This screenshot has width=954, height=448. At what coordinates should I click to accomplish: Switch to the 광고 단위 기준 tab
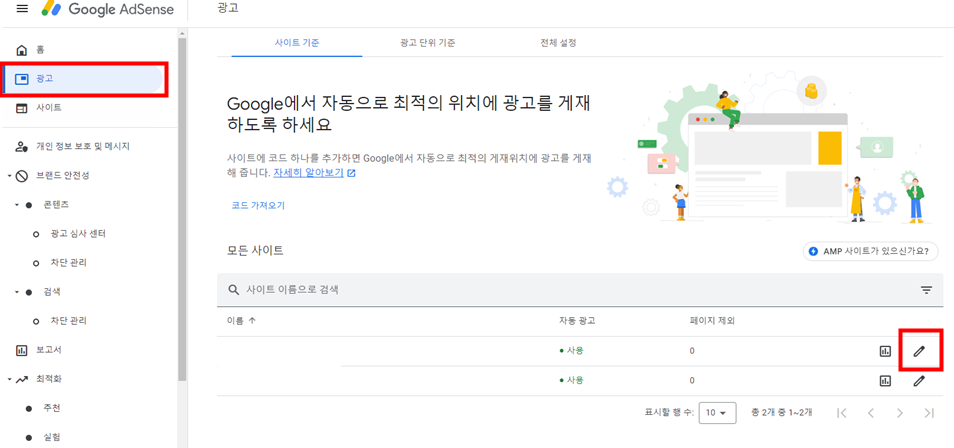coord(428,43)
